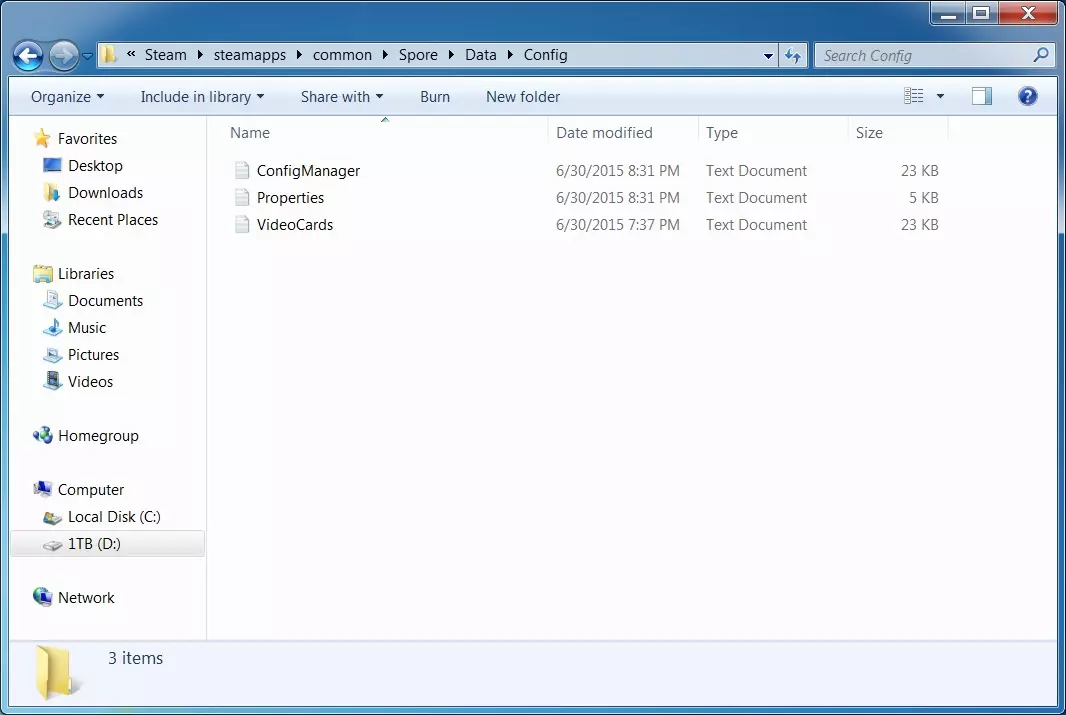Navigate to common in the breadcrumb
Viewport: 1066px width, 715px height.
[x=342, y=55]
